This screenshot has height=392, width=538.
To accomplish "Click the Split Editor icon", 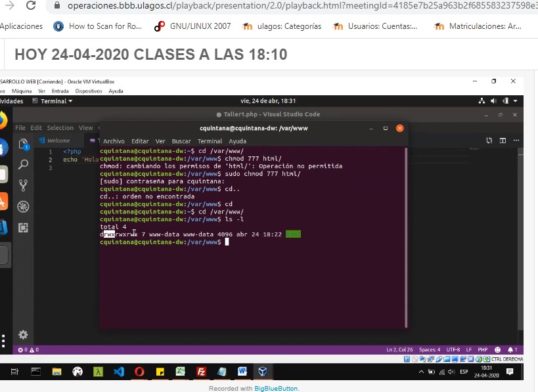I will coord(503,140).
